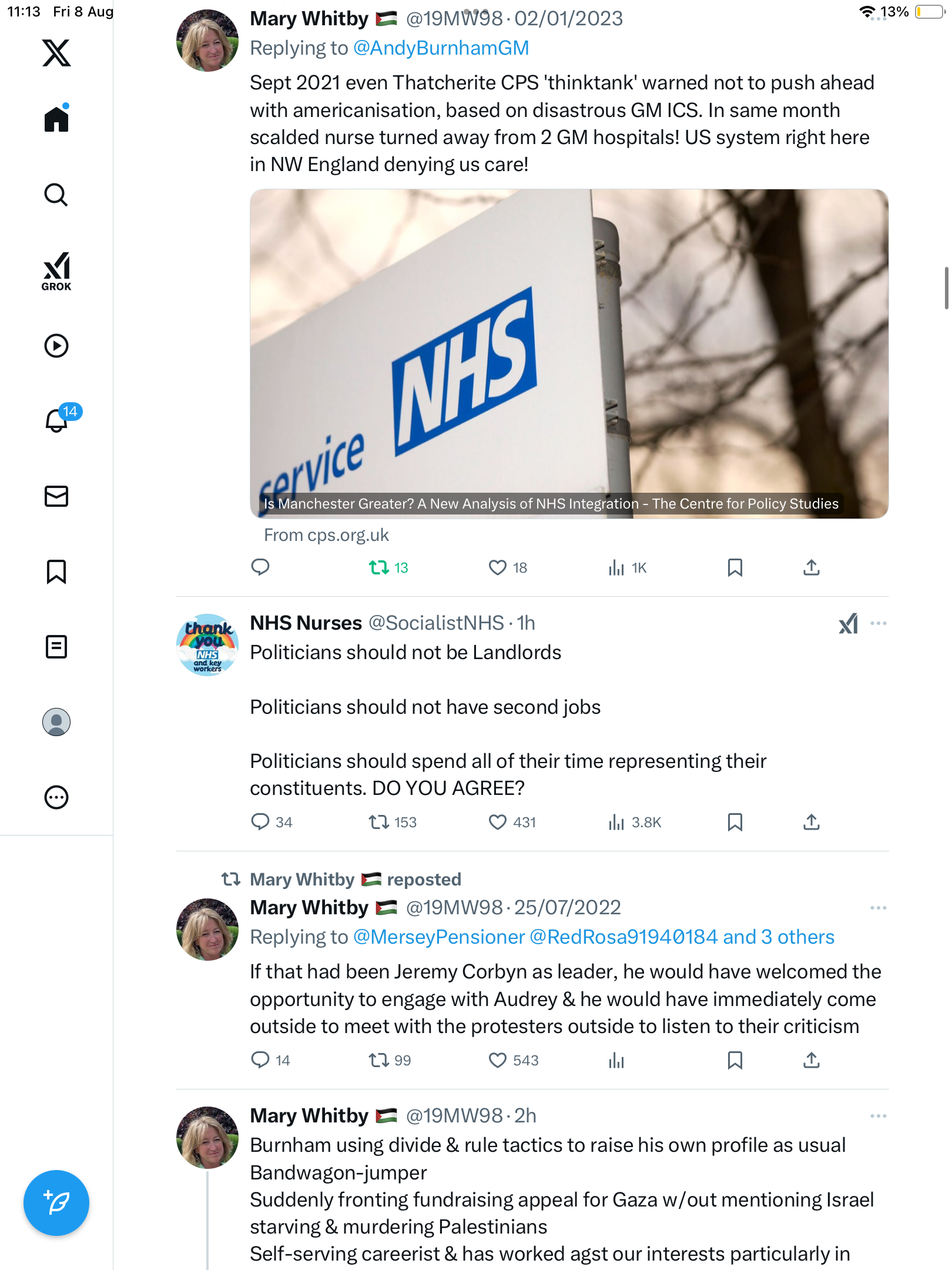The image size is (952, 1270).
Task: Open the Grok sidebar icon
Action: tap(56, 272)
